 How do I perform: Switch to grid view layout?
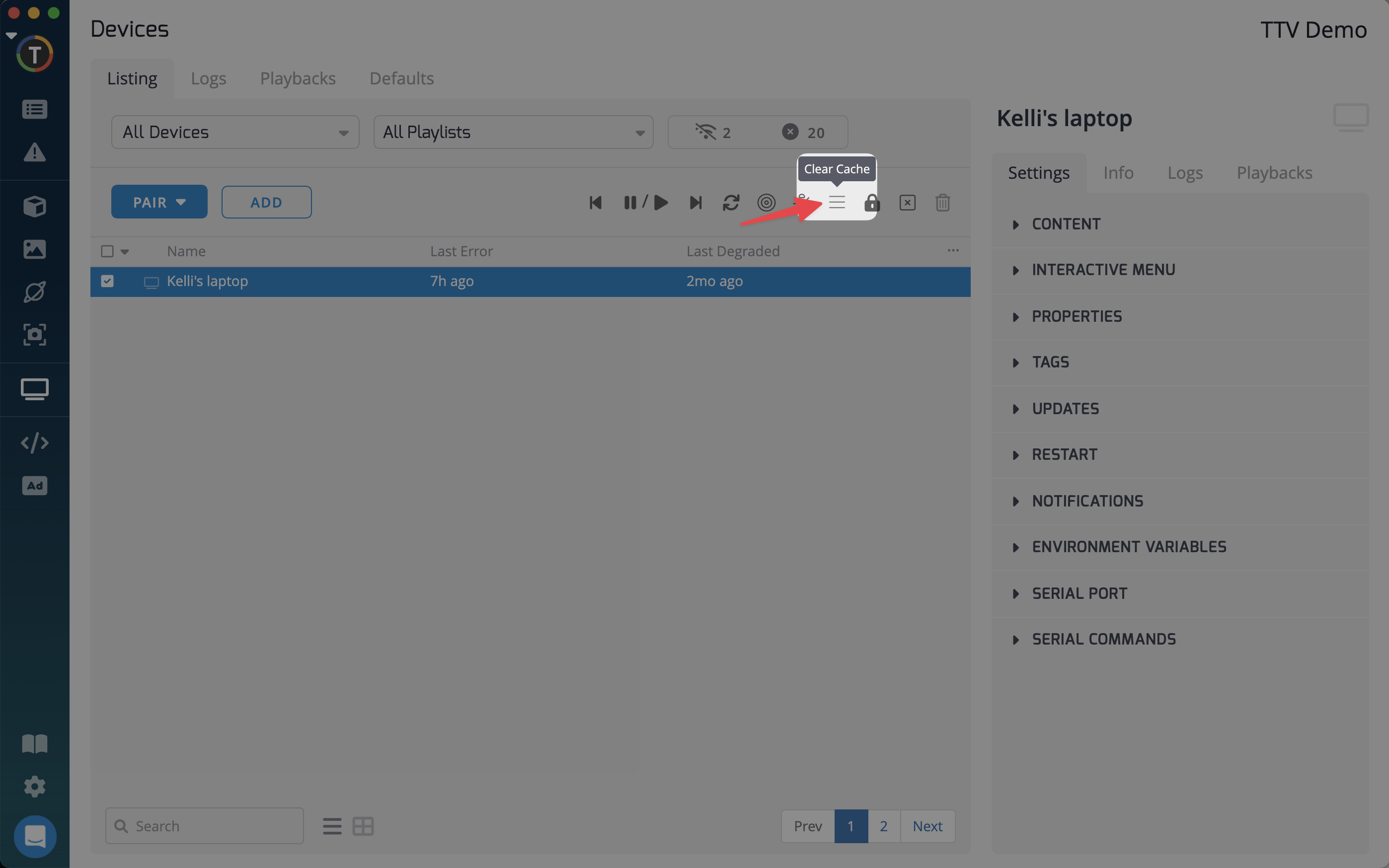tap(363, 826)
